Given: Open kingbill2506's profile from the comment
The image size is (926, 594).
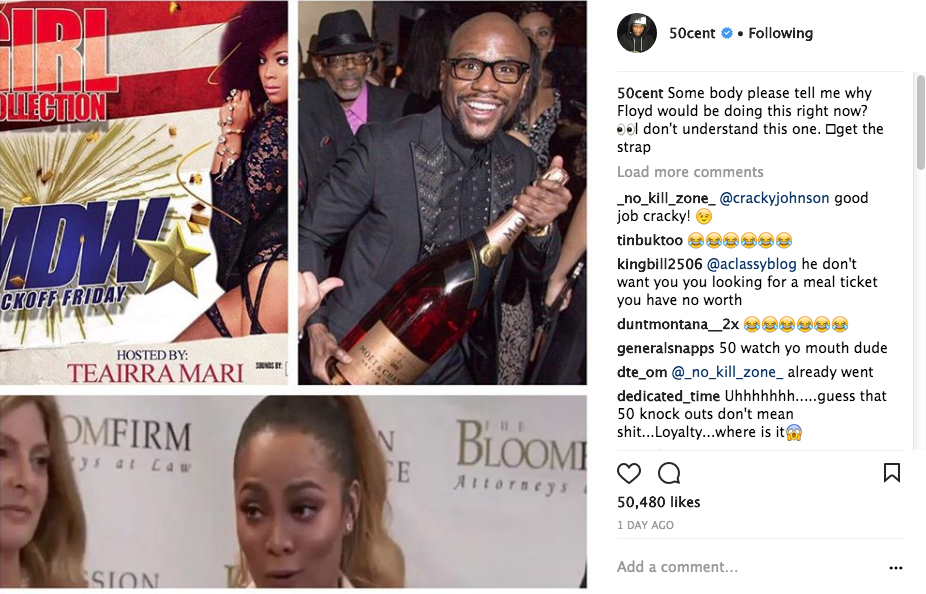Looking at the screenshot, I should 660,264.
